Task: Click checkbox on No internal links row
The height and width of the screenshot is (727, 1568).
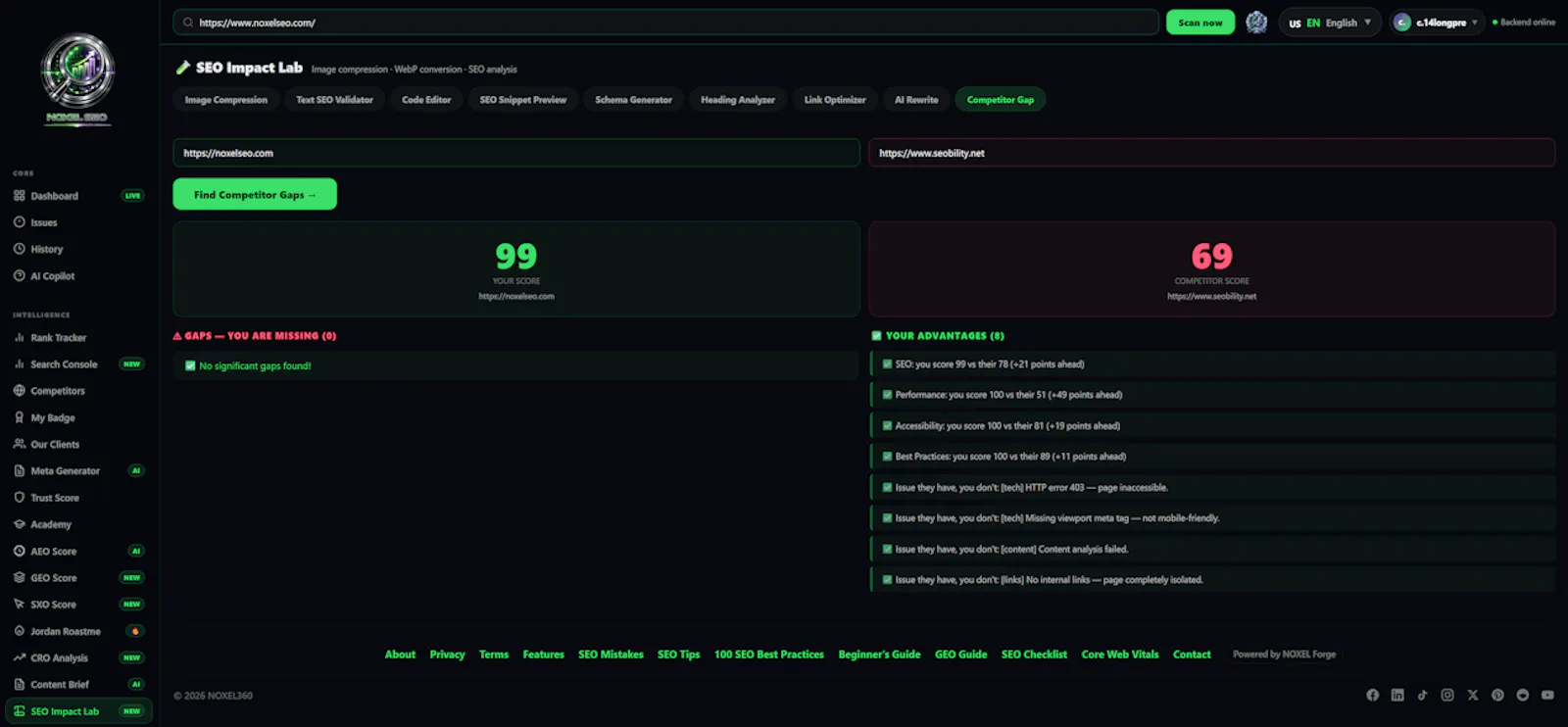Action: [887, 580]
